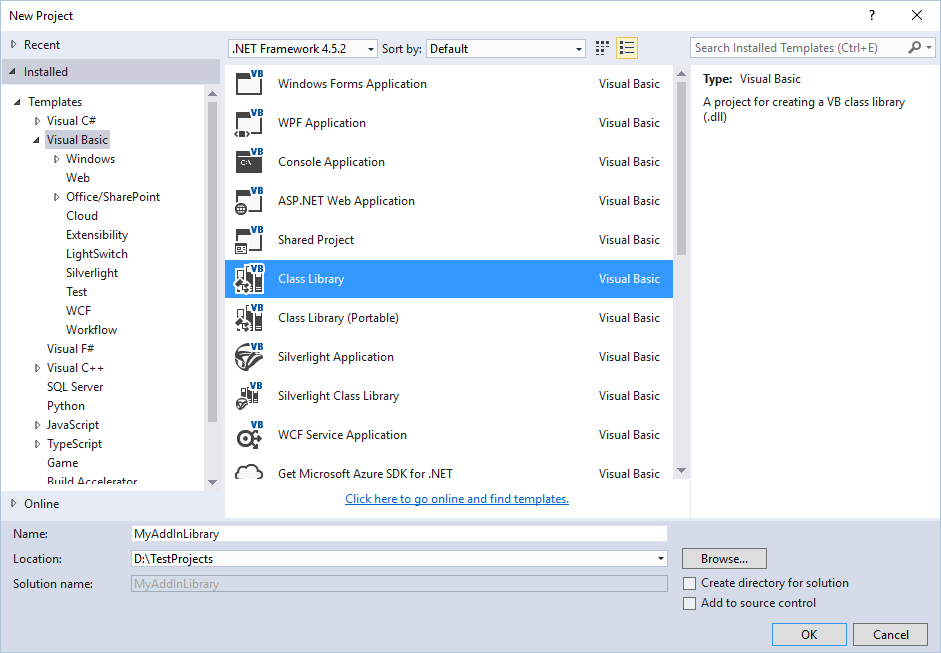Expand the Visual C# tree node
Screen dimensions: 941x653
(x=38, y=121)
